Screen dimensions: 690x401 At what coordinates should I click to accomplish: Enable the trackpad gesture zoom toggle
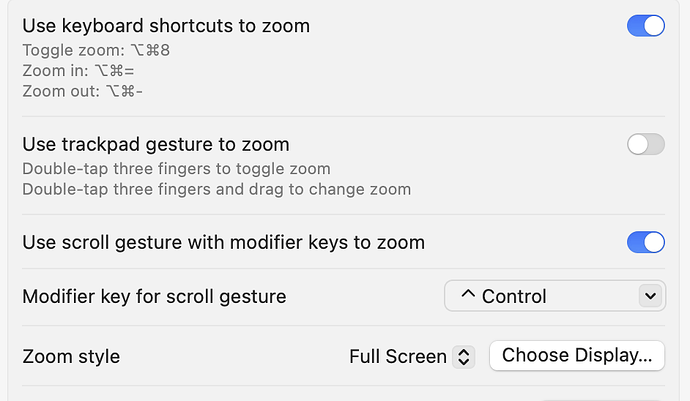(x=645, y=145)
